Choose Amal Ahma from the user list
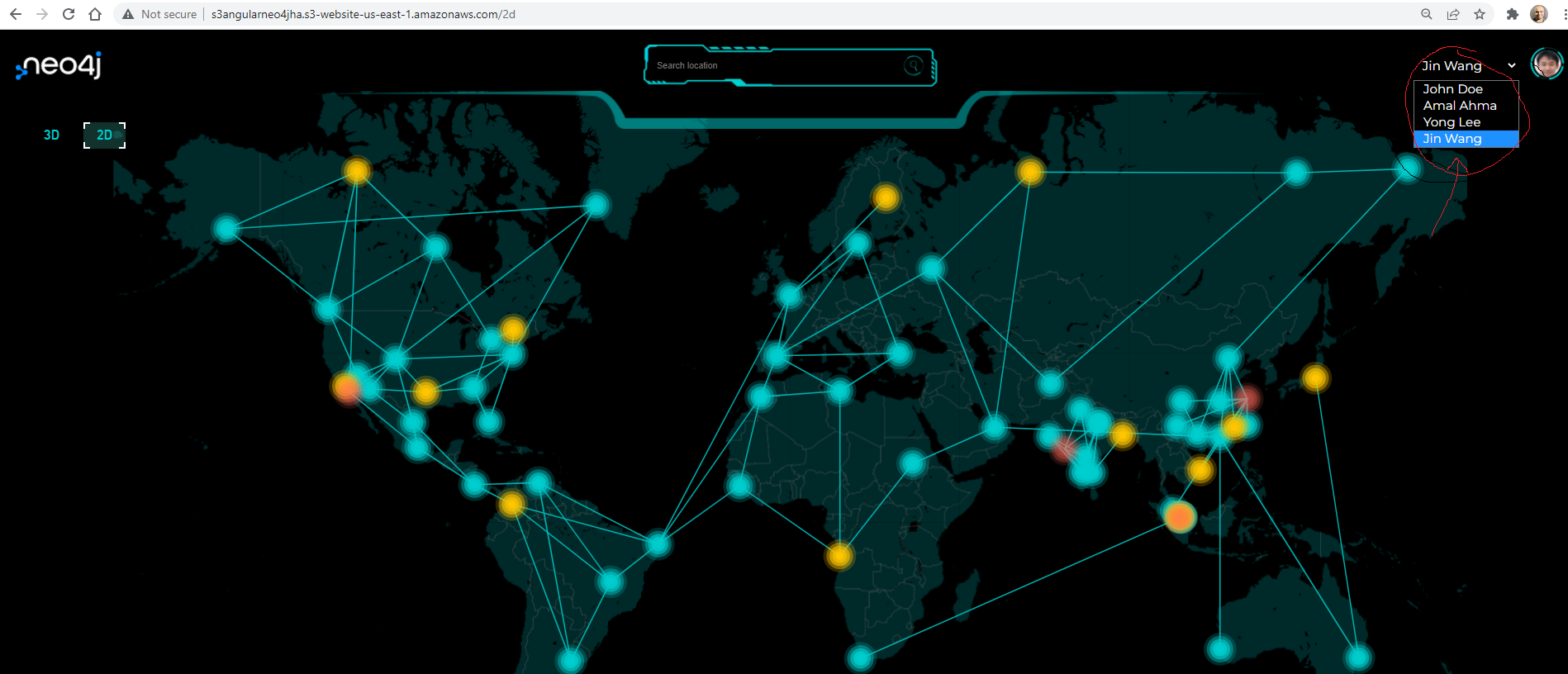 click(1466, 106)
